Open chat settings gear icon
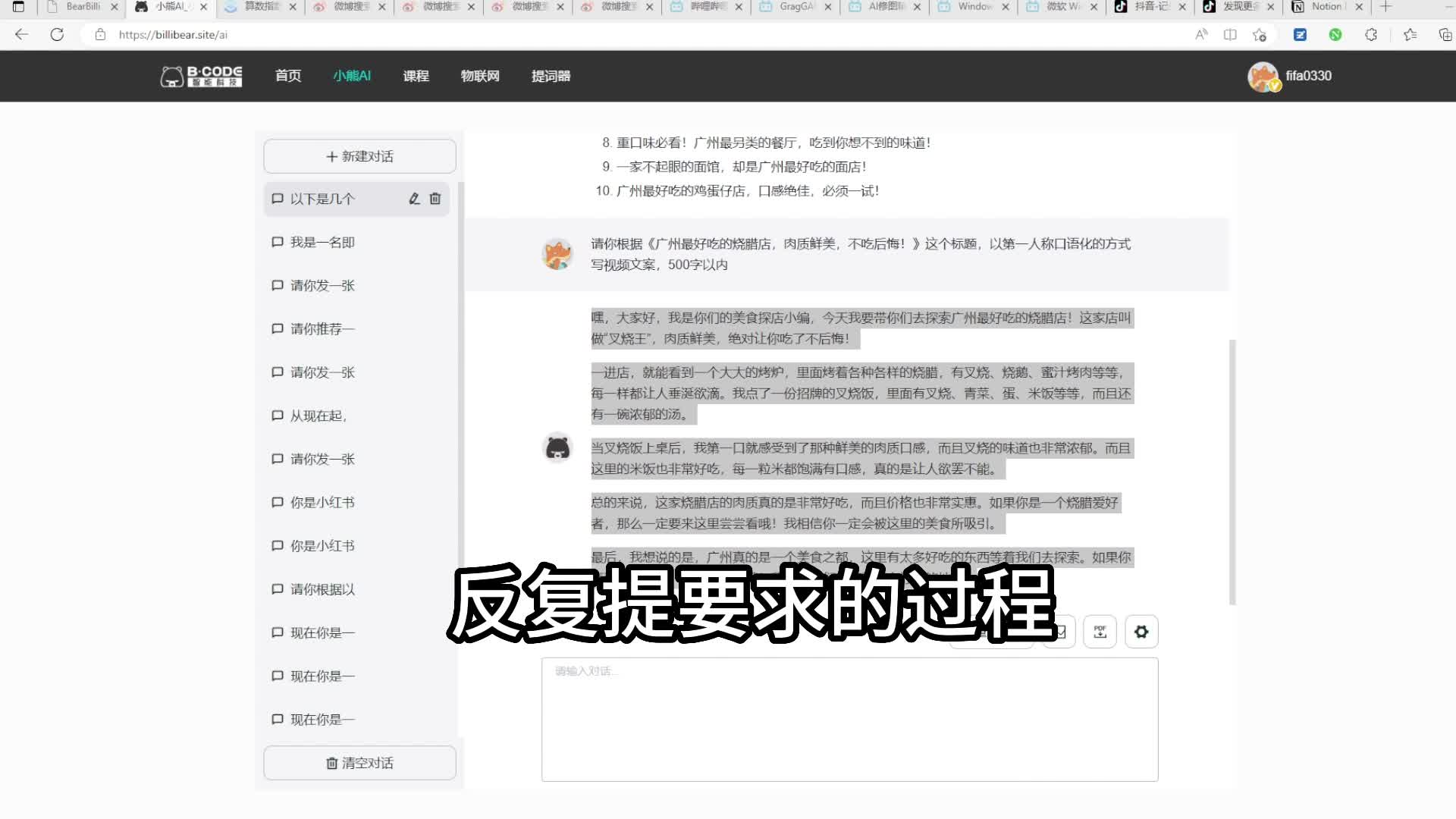 click(1141, 632)
